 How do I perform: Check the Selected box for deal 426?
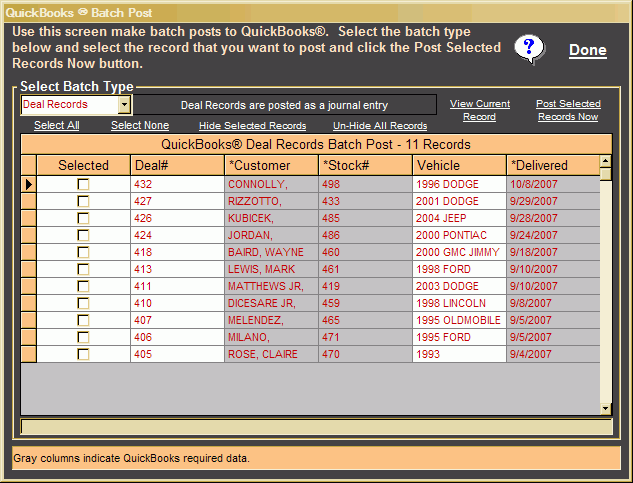point(83,218)
